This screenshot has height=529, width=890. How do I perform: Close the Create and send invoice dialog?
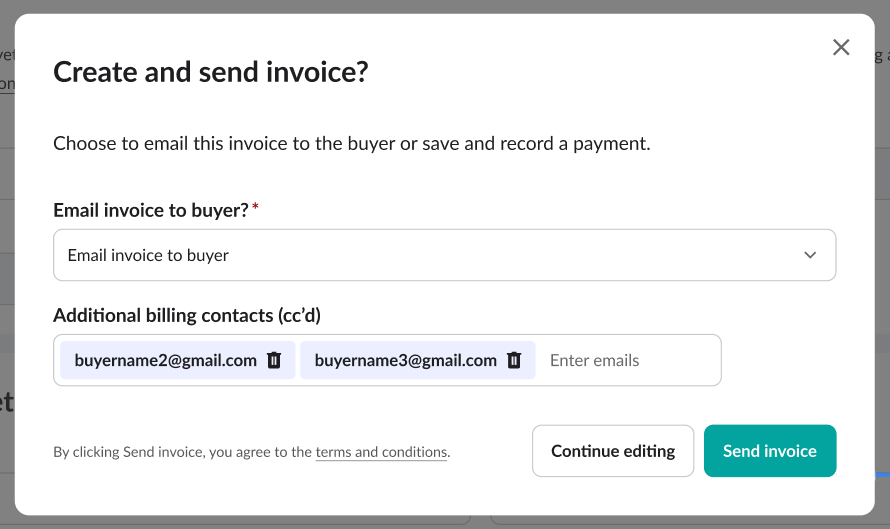[x=841, y=47]
